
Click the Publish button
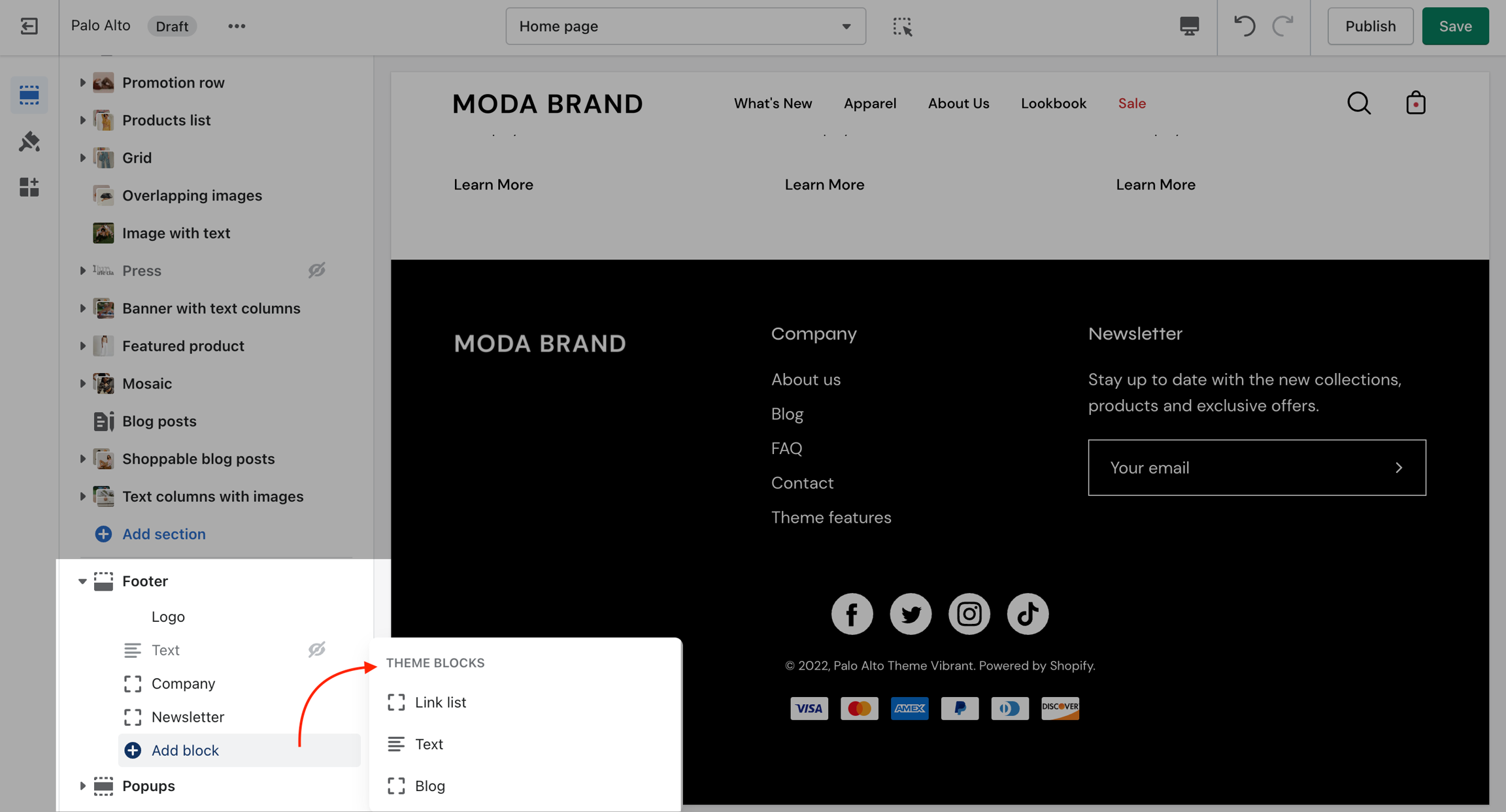(x=1370, y=26)
